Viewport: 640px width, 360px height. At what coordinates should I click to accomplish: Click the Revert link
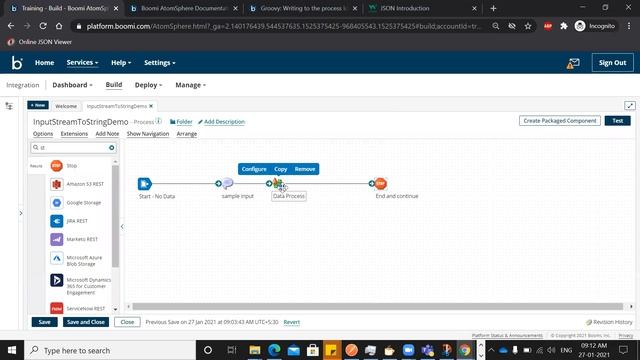291,322
